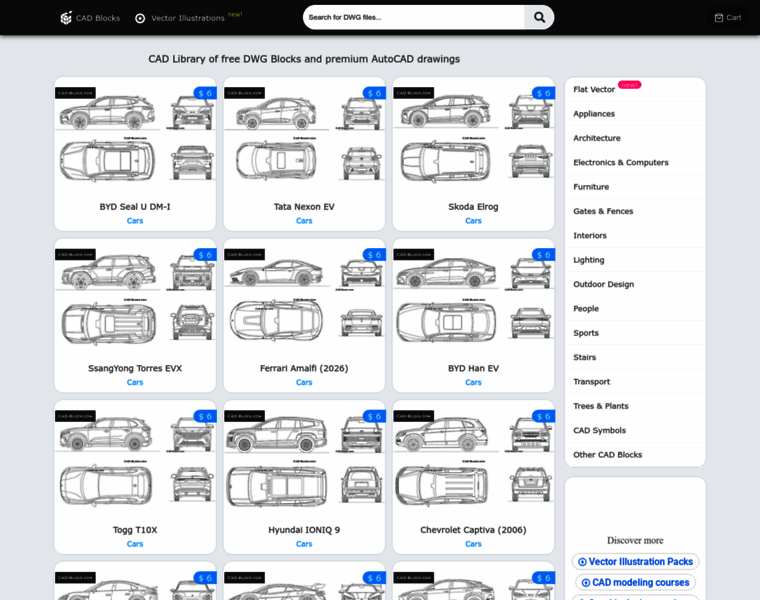Click the BYD Seal U DM-I title
This screenshot has height=600, width=760.
pos(135,207)
